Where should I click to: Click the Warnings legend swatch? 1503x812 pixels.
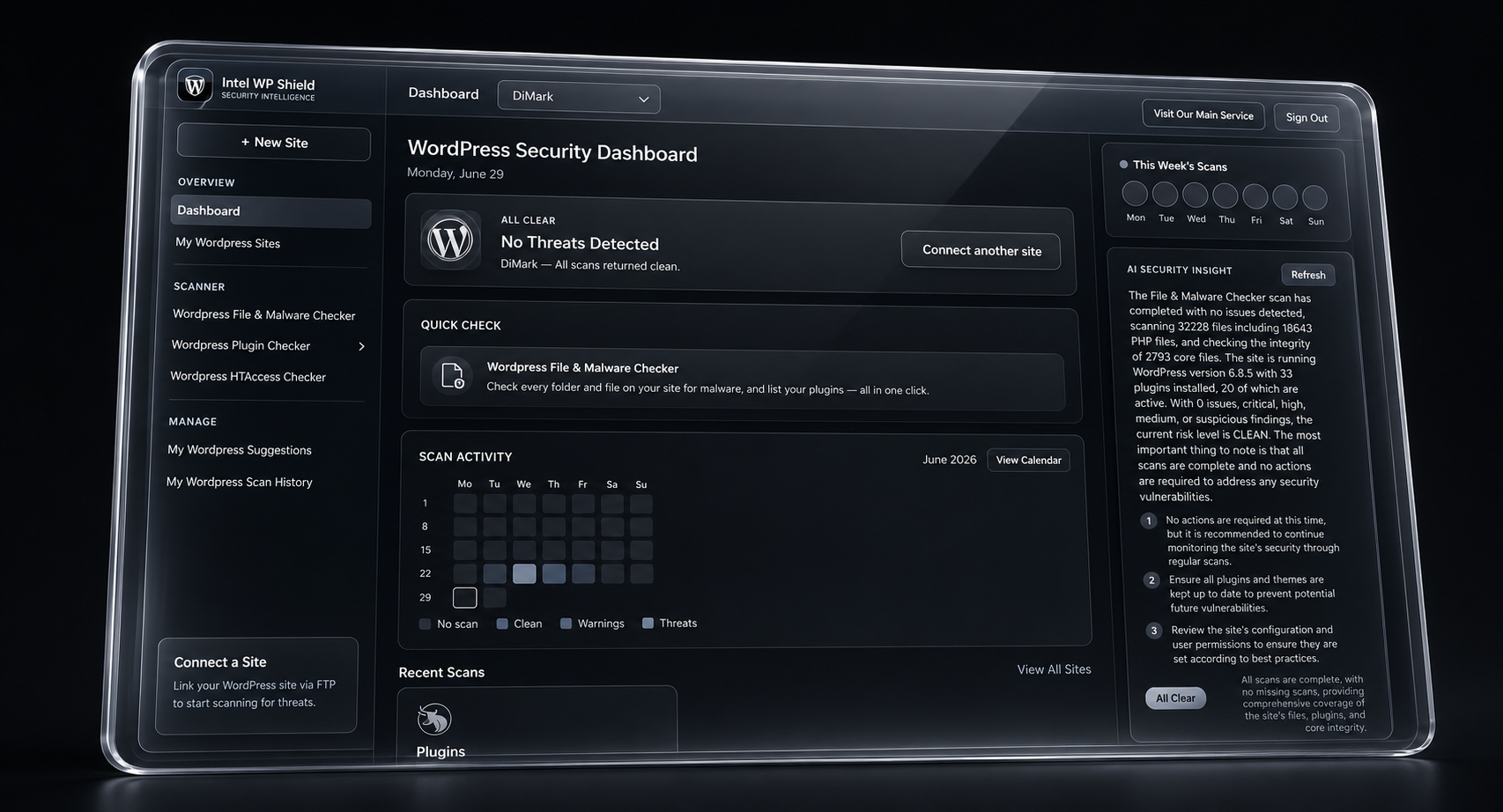pos(566,624)
